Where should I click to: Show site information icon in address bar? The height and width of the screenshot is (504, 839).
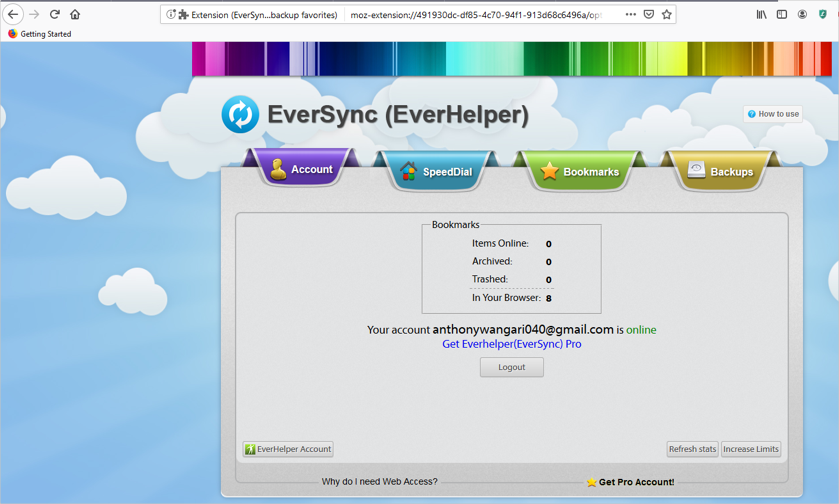(170, 14)
